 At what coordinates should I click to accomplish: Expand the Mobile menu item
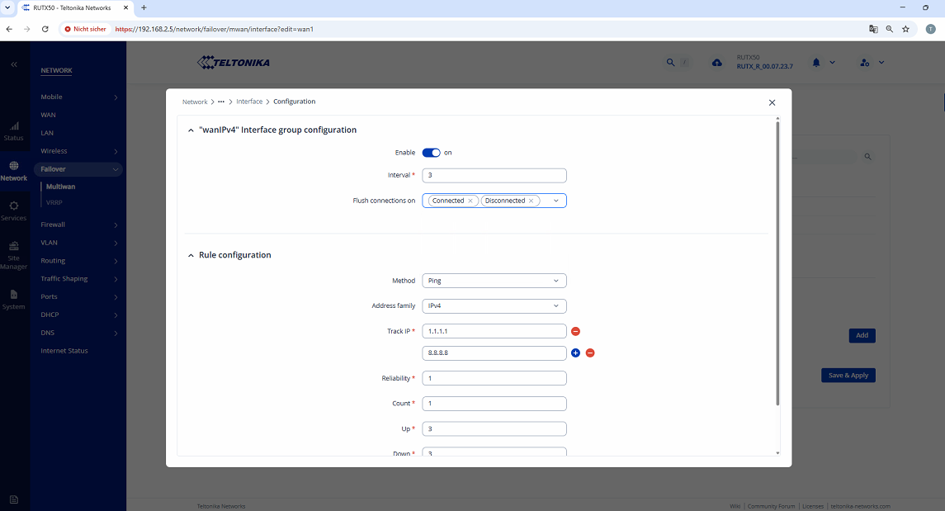click(x=78, y=97)
